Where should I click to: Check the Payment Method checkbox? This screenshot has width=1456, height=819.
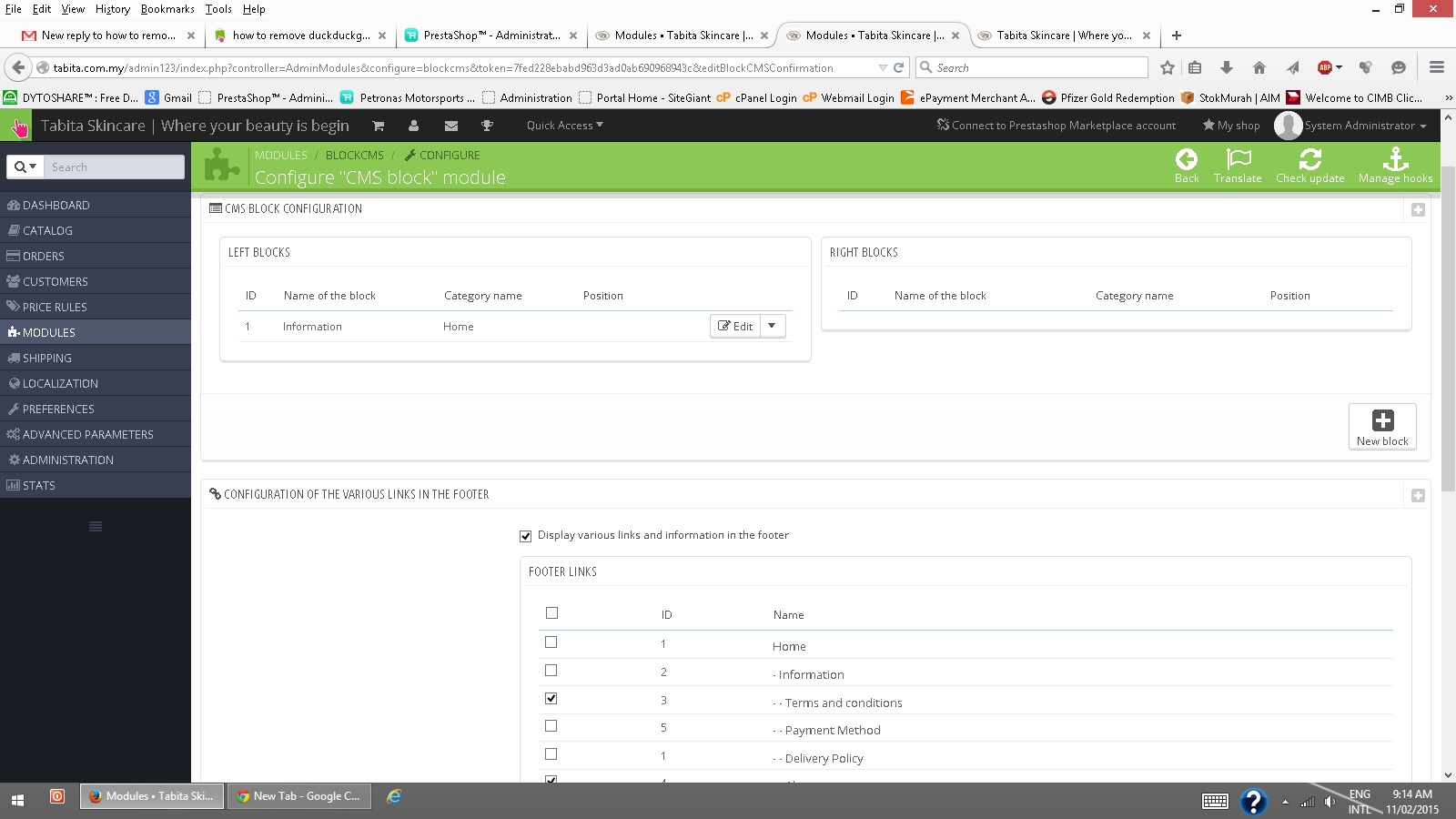(551, 726)
